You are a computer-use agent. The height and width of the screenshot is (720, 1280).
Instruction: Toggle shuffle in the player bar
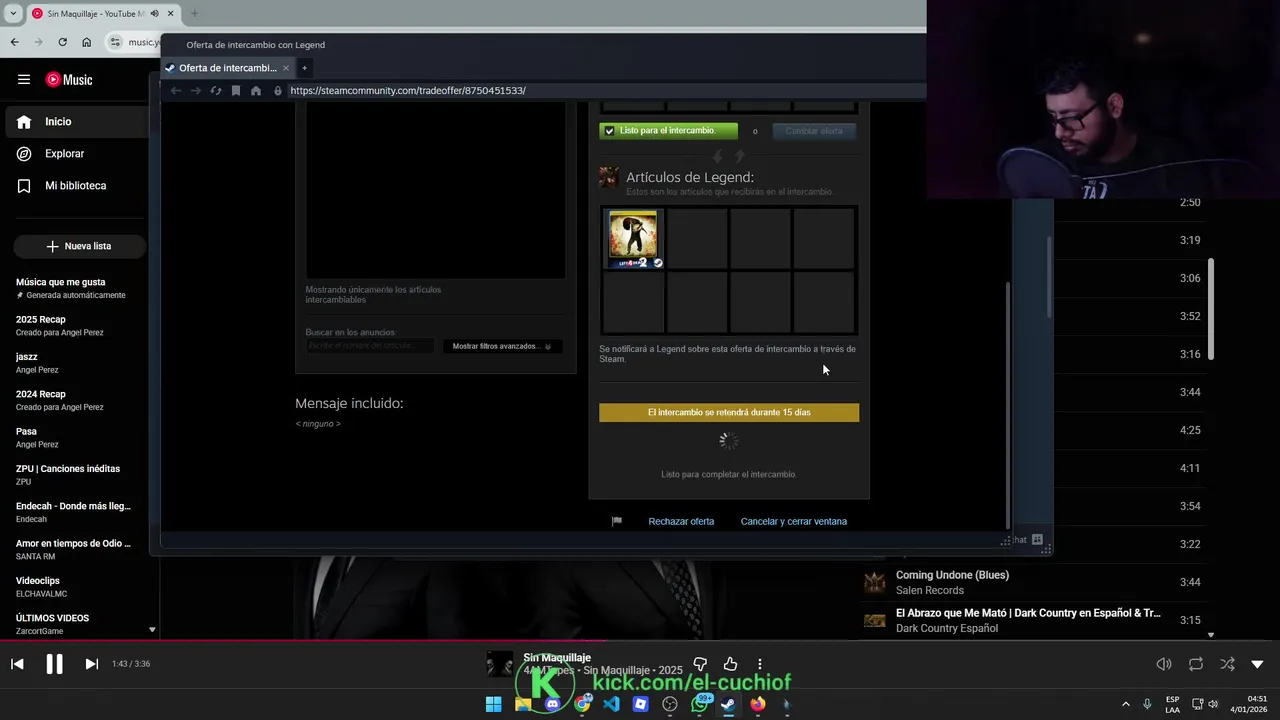(1227, 664)
